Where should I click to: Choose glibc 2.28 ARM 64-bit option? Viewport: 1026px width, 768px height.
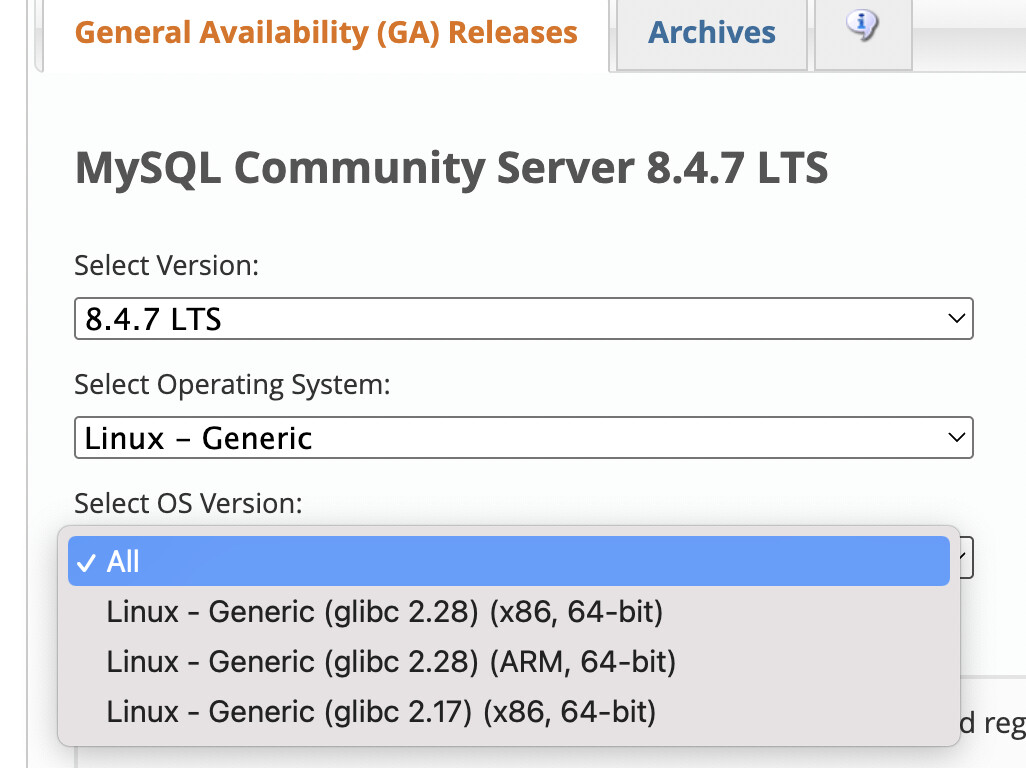[391, 662]
